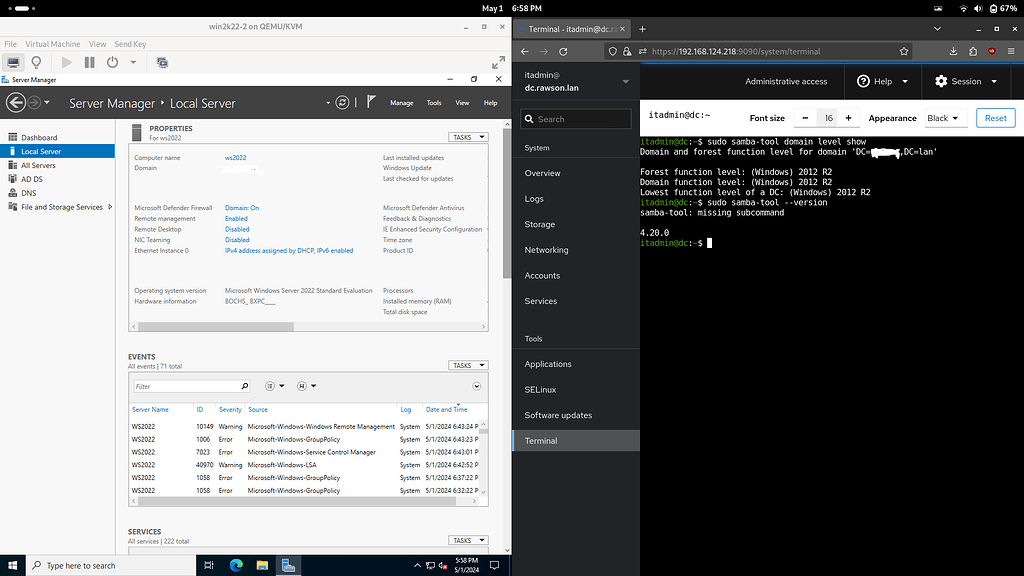Open Firefox tracking protection shield

611,50
